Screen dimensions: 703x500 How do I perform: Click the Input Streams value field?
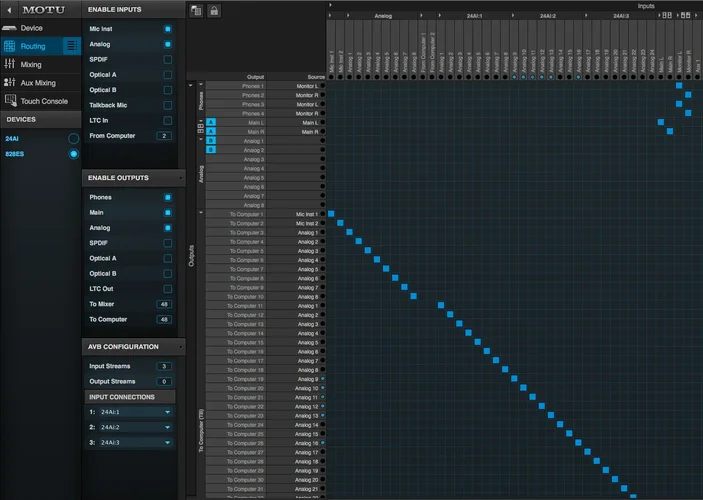tap(163, 366)
